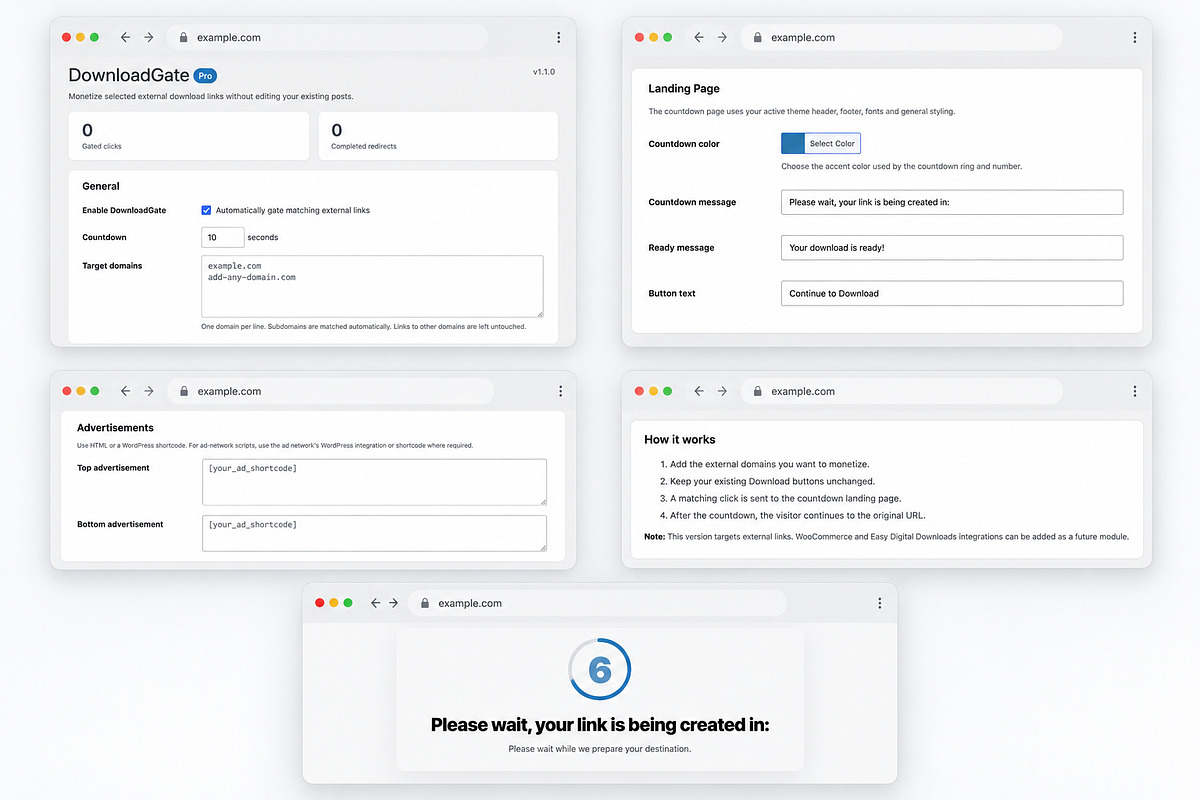Click the v1.1.0 version text
1200x800 pixels.
544,72
